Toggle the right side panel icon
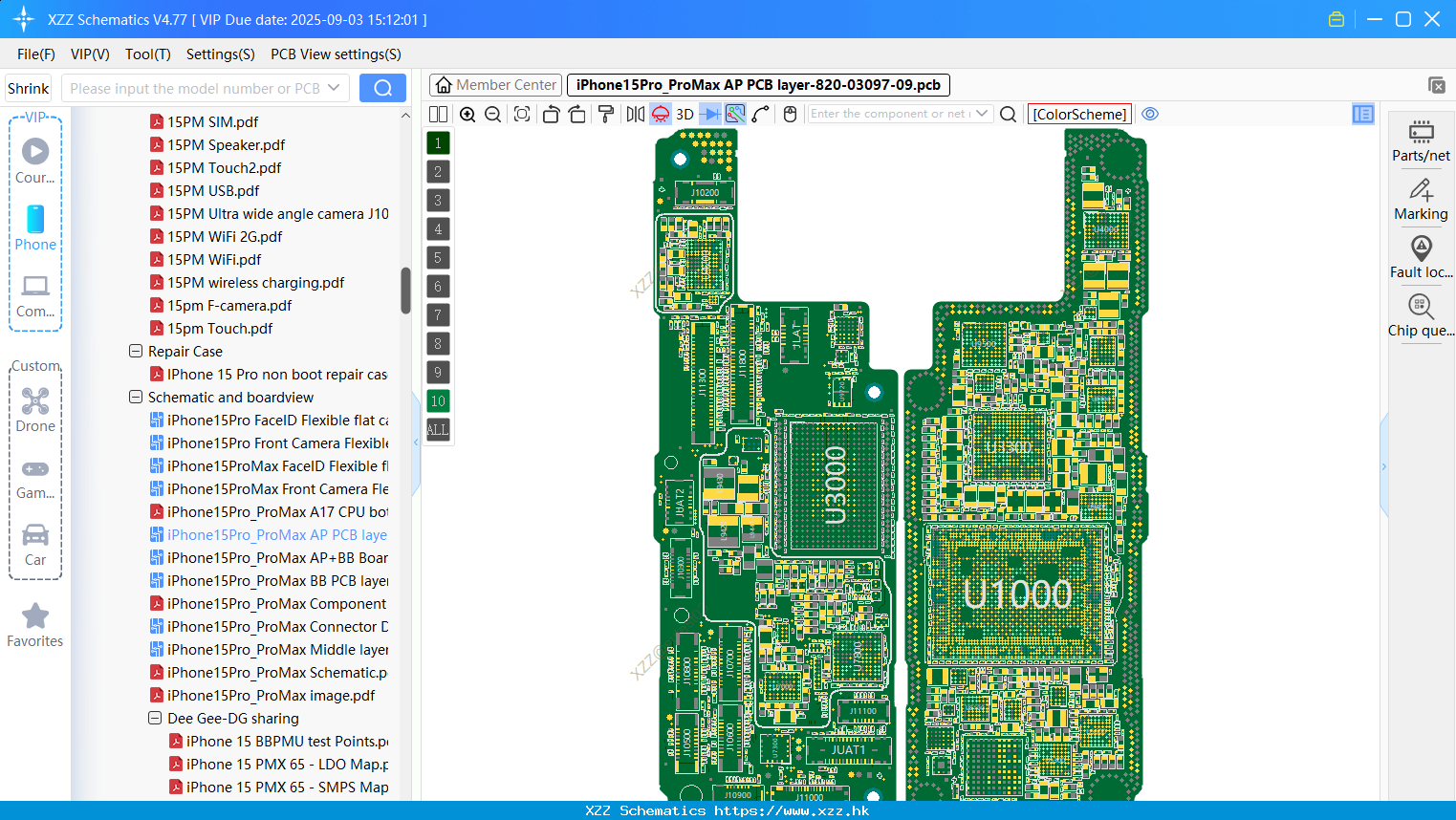 (x=1362, y=114)
